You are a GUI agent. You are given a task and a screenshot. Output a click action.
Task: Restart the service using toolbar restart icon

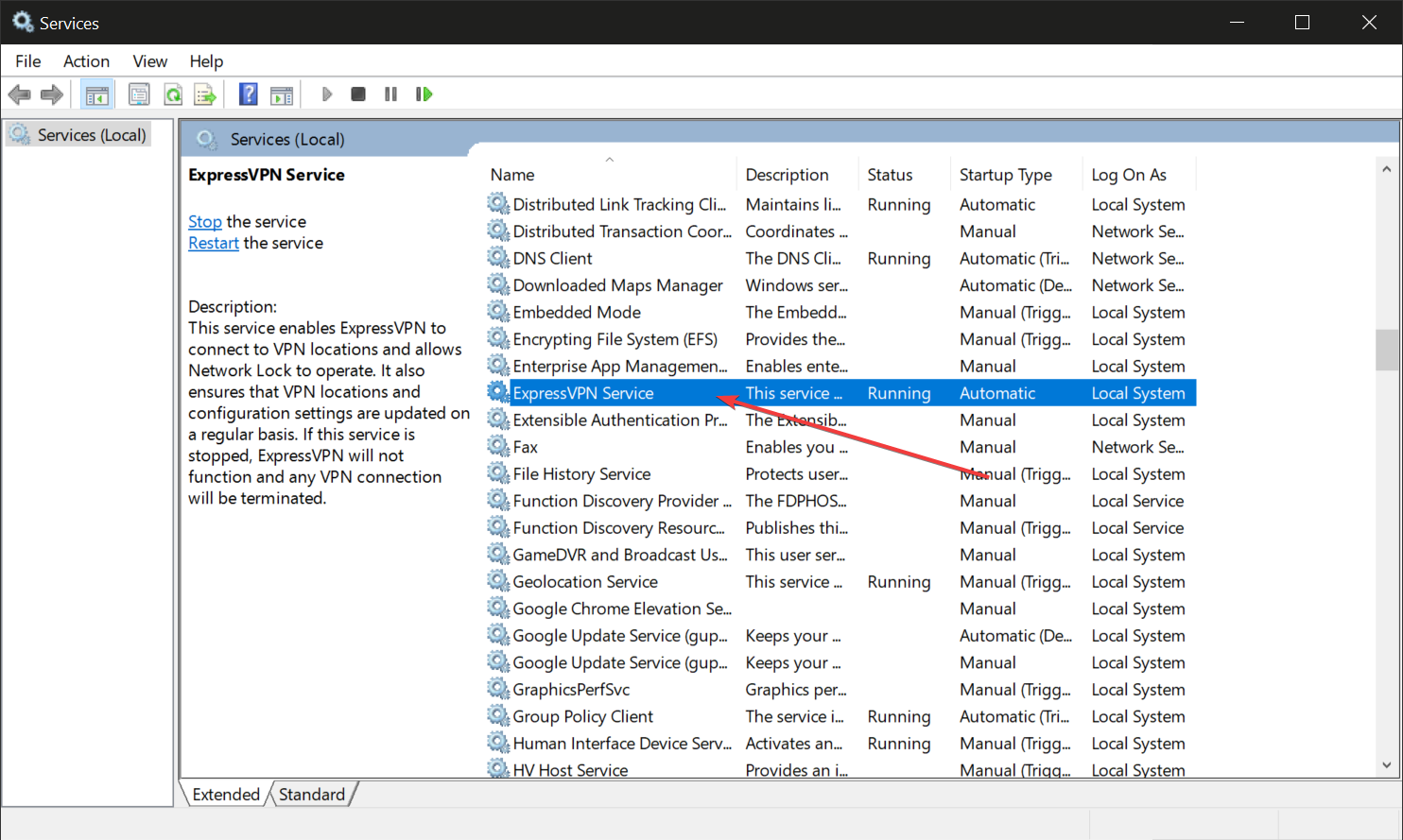[424, 94]
